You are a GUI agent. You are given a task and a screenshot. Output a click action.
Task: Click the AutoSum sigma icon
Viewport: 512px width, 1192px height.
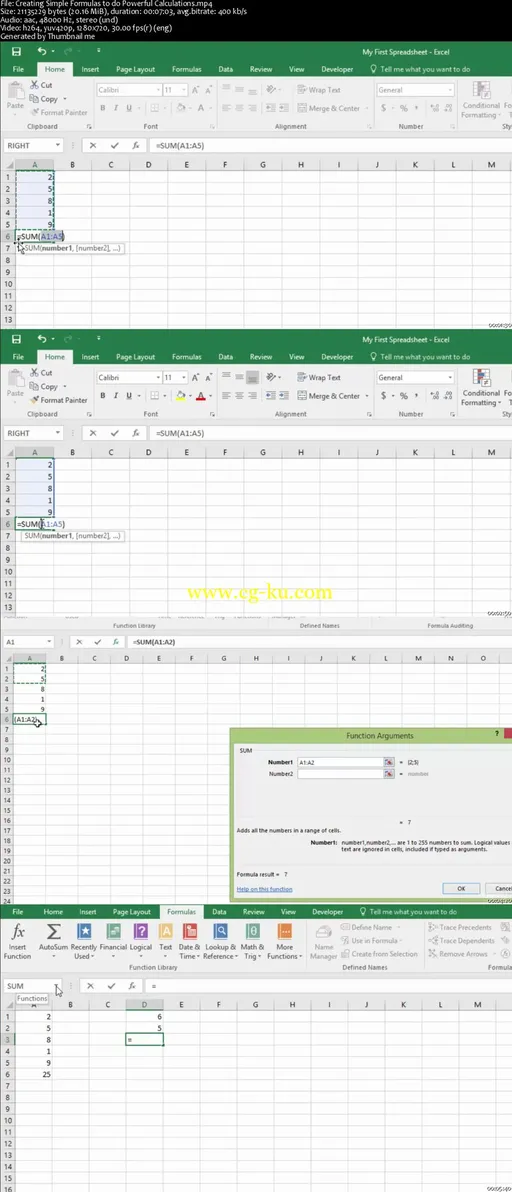(53, 932)
